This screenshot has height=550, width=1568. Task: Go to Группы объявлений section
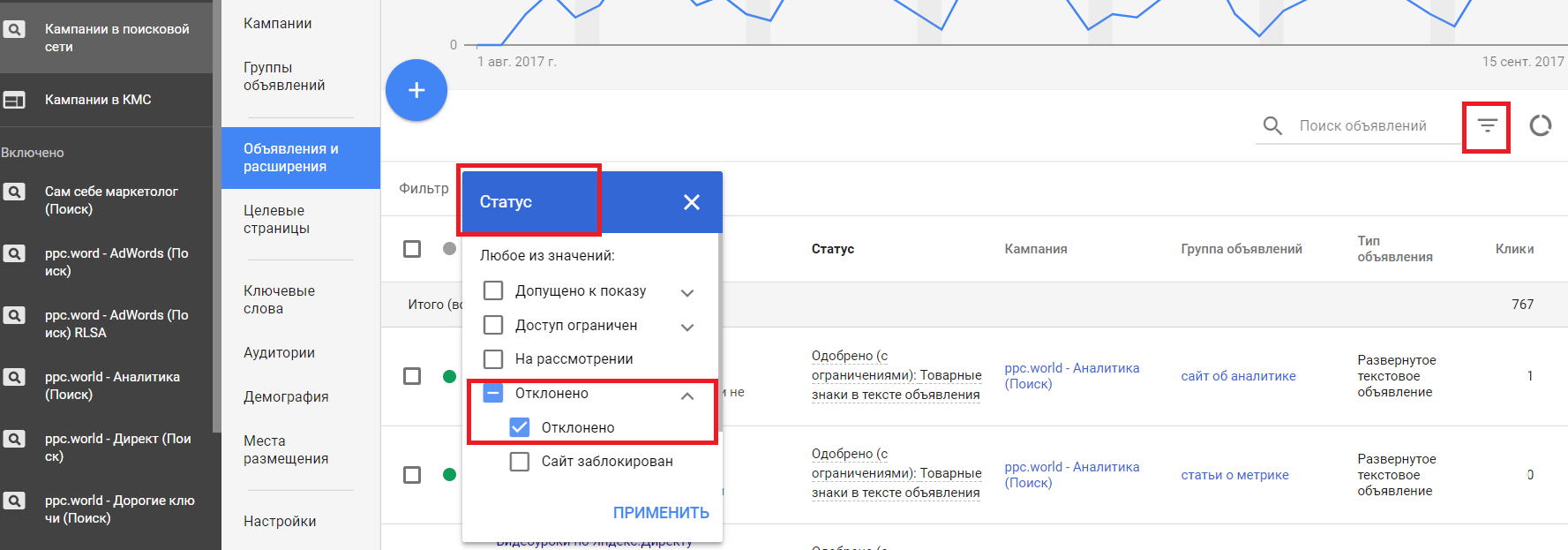tap(284, 77)
